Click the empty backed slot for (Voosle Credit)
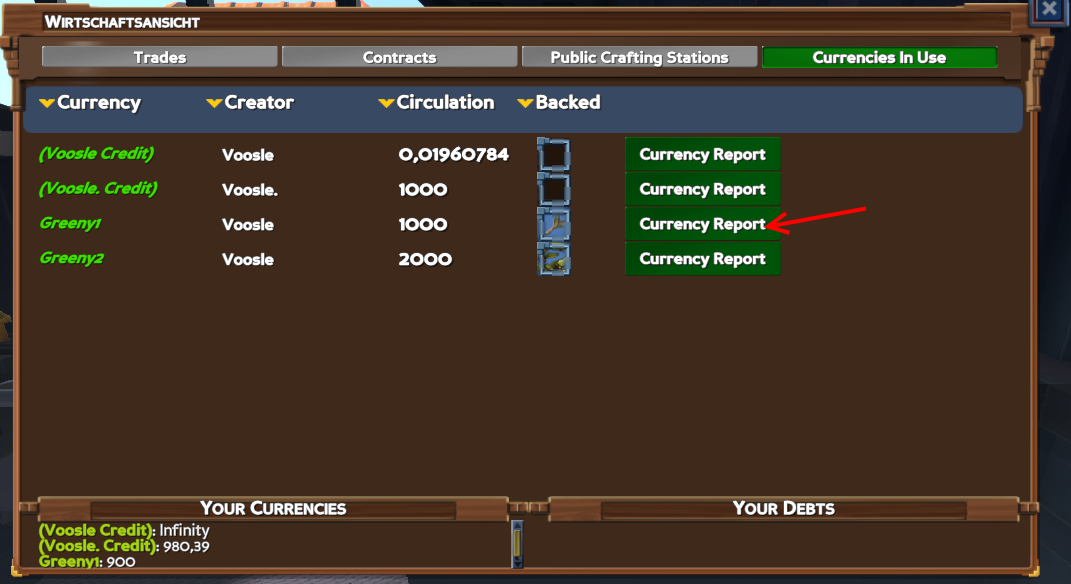 (553, 154)
